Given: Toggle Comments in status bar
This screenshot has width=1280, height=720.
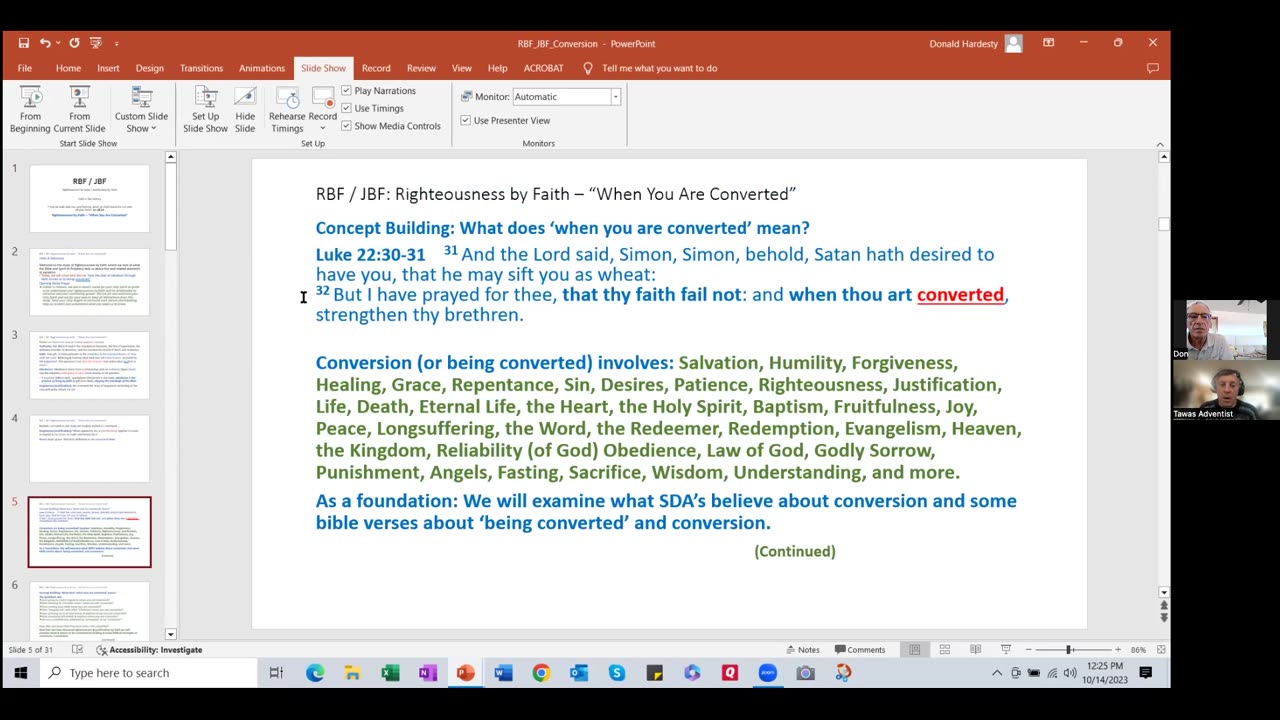Looking at the screenshot, I should pyautogui.click(x=860, y=650).
